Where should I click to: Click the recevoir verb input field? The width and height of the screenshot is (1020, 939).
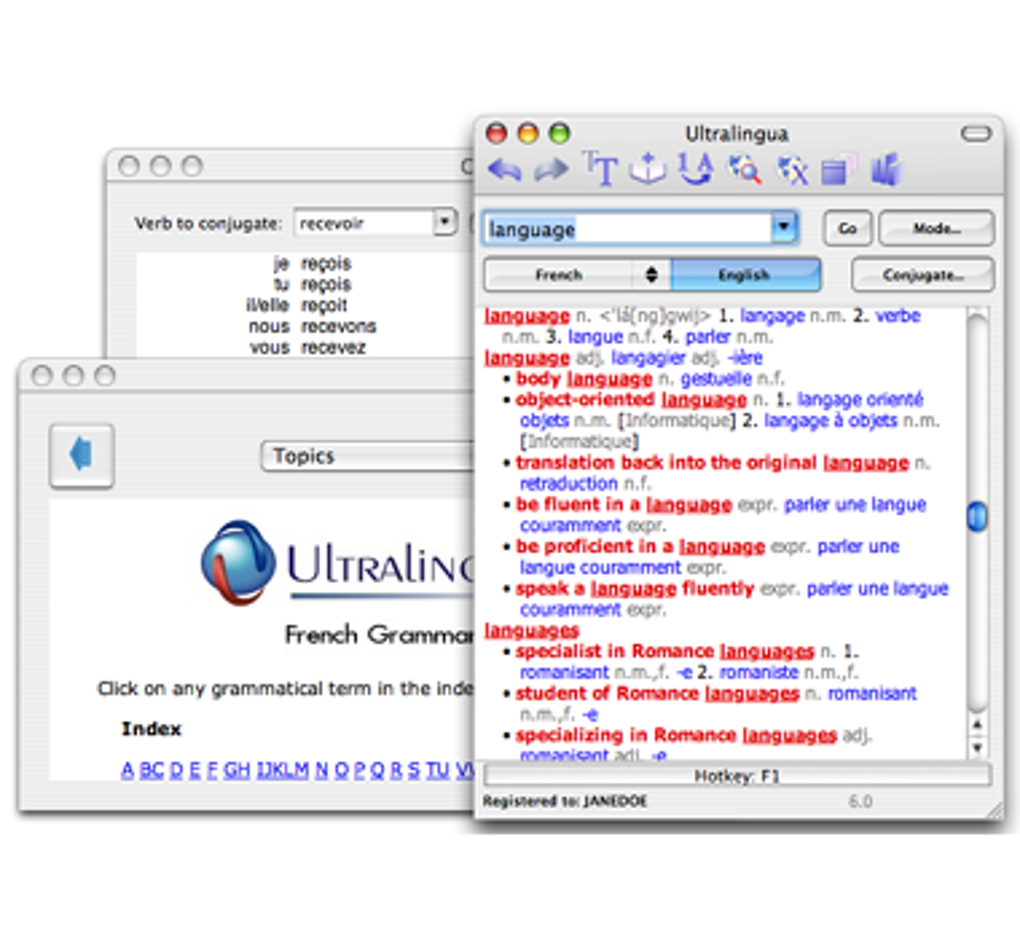coord(364,223)
